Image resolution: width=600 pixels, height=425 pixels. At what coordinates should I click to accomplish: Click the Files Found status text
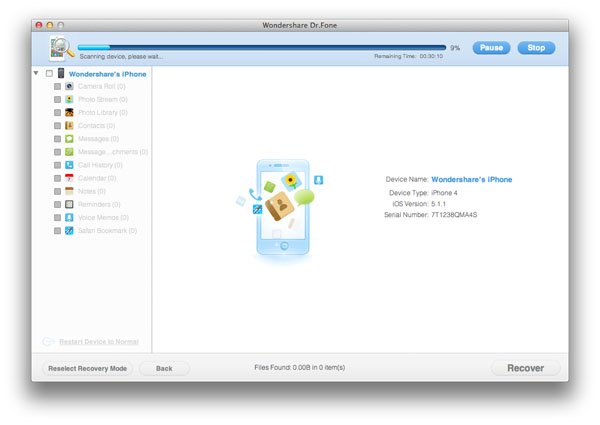point(300,368)
